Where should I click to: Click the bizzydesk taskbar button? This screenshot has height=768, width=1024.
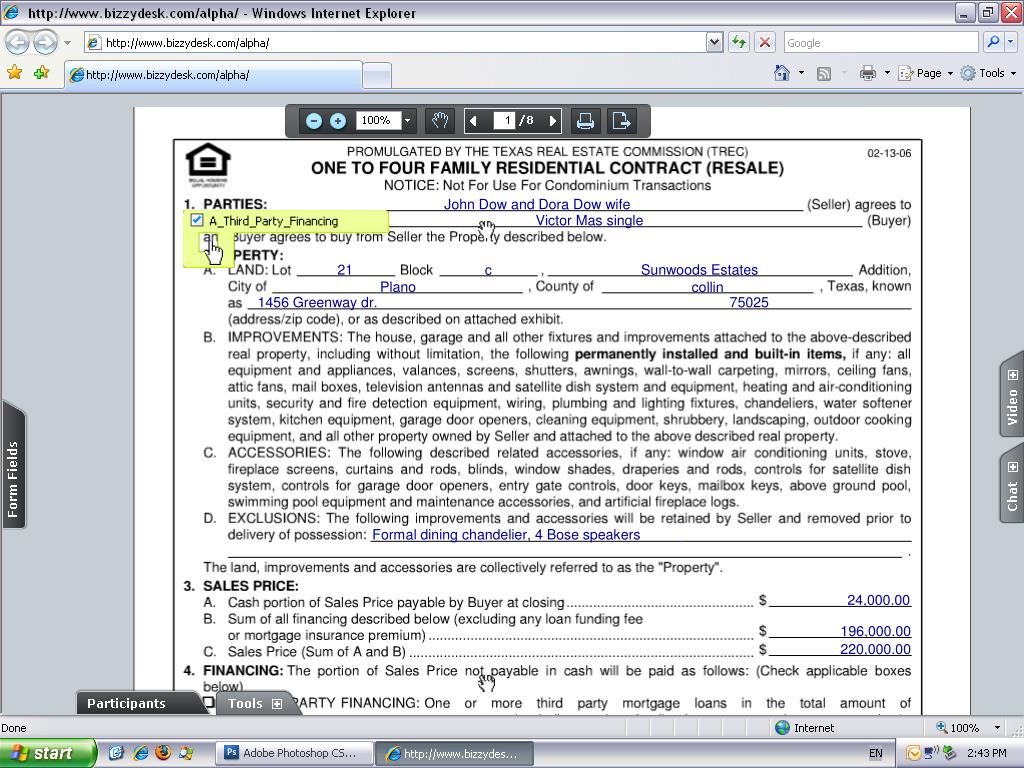tap(456, 753)
